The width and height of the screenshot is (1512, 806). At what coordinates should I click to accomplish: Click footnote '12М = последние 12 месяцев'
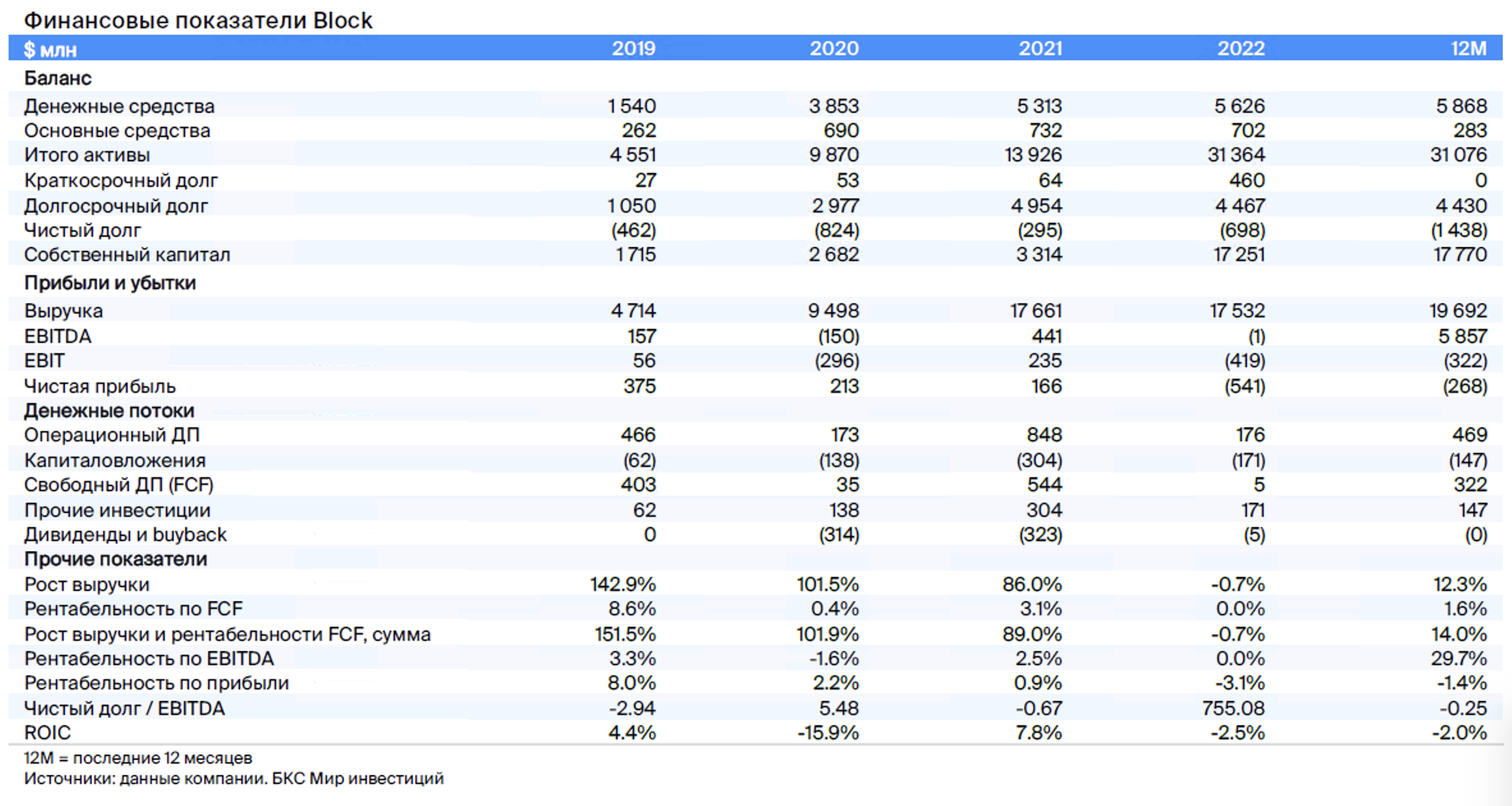tap(138, 758)
